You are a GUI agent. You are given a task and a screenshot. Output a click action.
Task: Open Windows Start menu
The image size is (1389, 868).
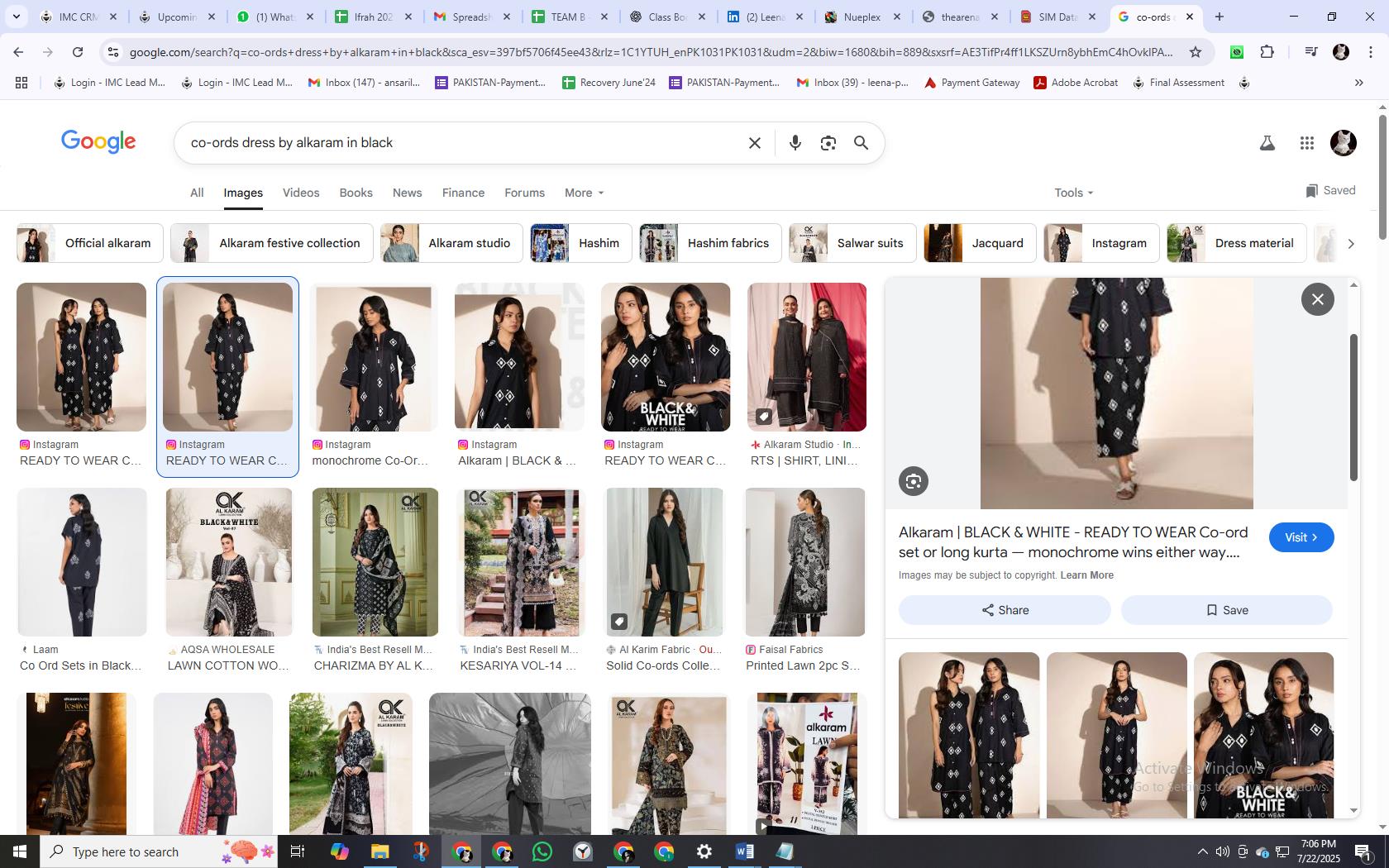click(19, 851)
